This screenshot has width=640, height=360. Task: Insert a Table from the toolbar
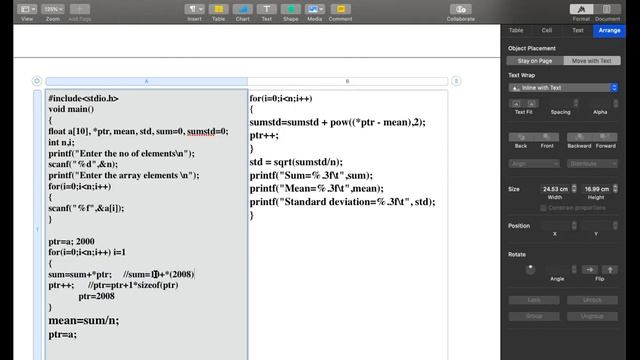218,9
